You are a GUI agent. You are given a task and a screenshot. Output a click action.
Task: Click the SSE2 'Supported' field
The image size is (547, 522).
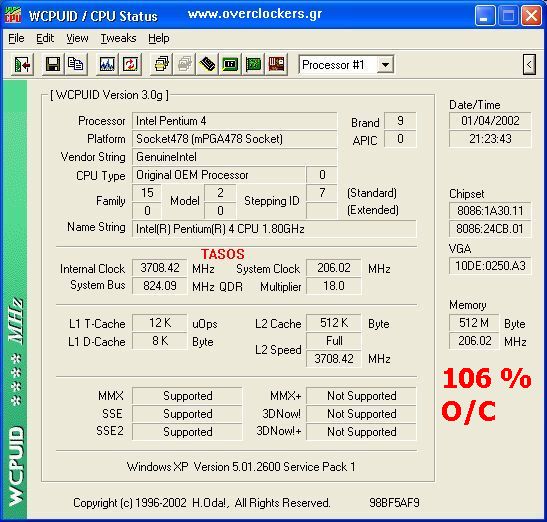(187, 432)
